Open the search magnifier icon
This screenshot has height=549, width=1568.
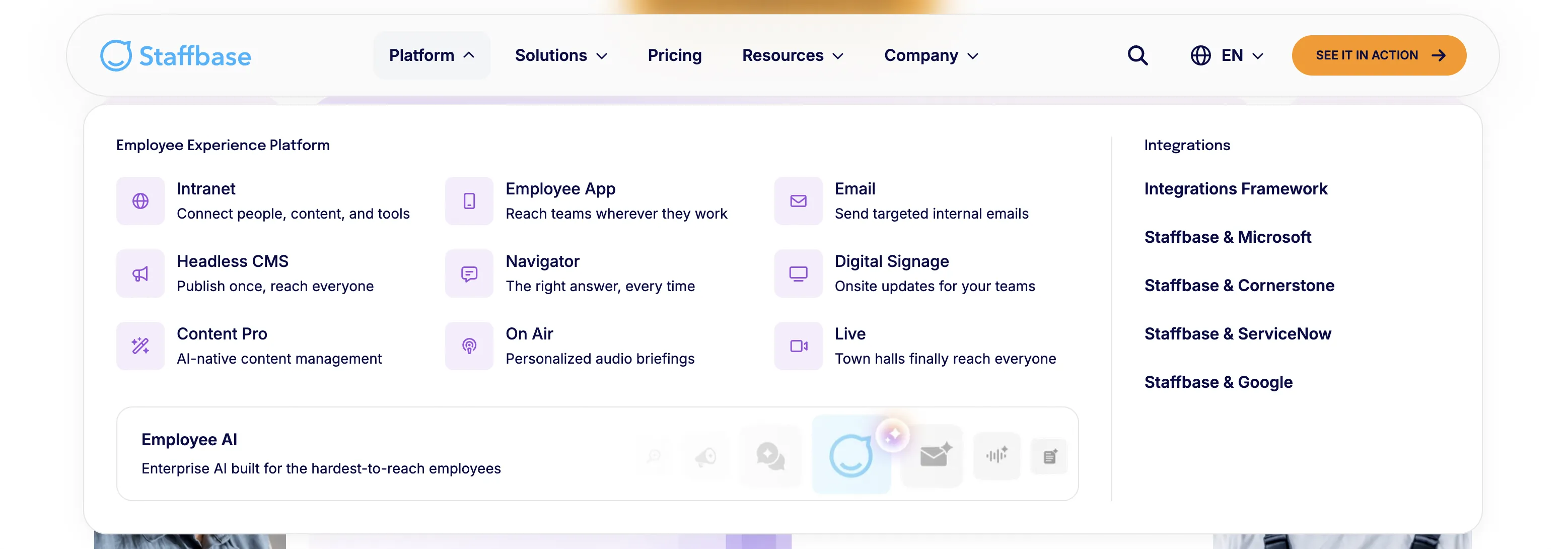pos(1137,55)
